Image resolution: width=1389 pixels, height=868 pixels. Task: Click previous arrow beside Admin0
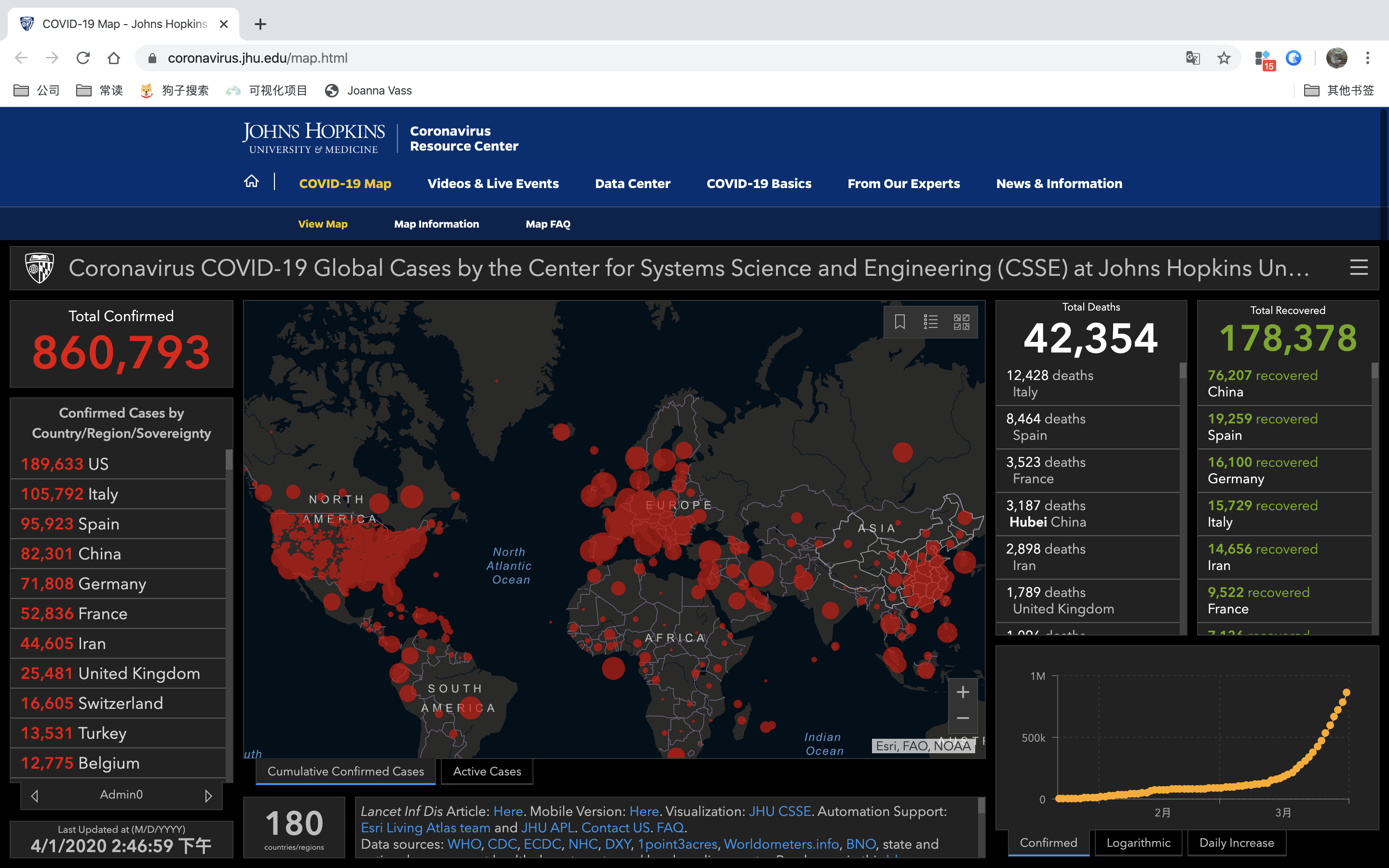[34, 796]
